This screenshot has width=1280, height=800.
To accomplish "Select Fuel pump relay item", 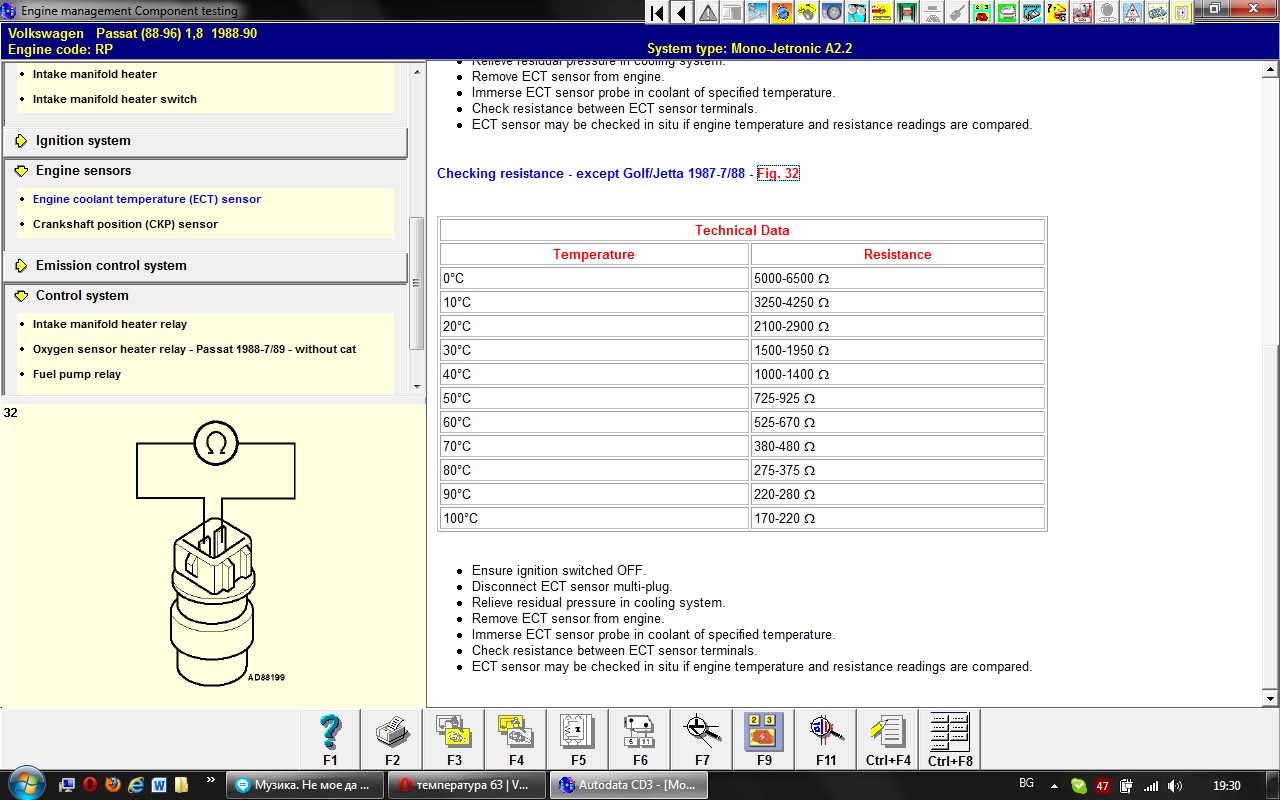I will pyautogui.click(x=77, y=374).
